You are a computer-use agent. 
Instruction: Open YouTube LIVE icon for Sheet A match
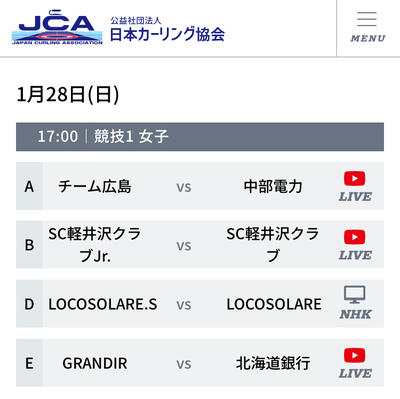[x=355, y=186]
